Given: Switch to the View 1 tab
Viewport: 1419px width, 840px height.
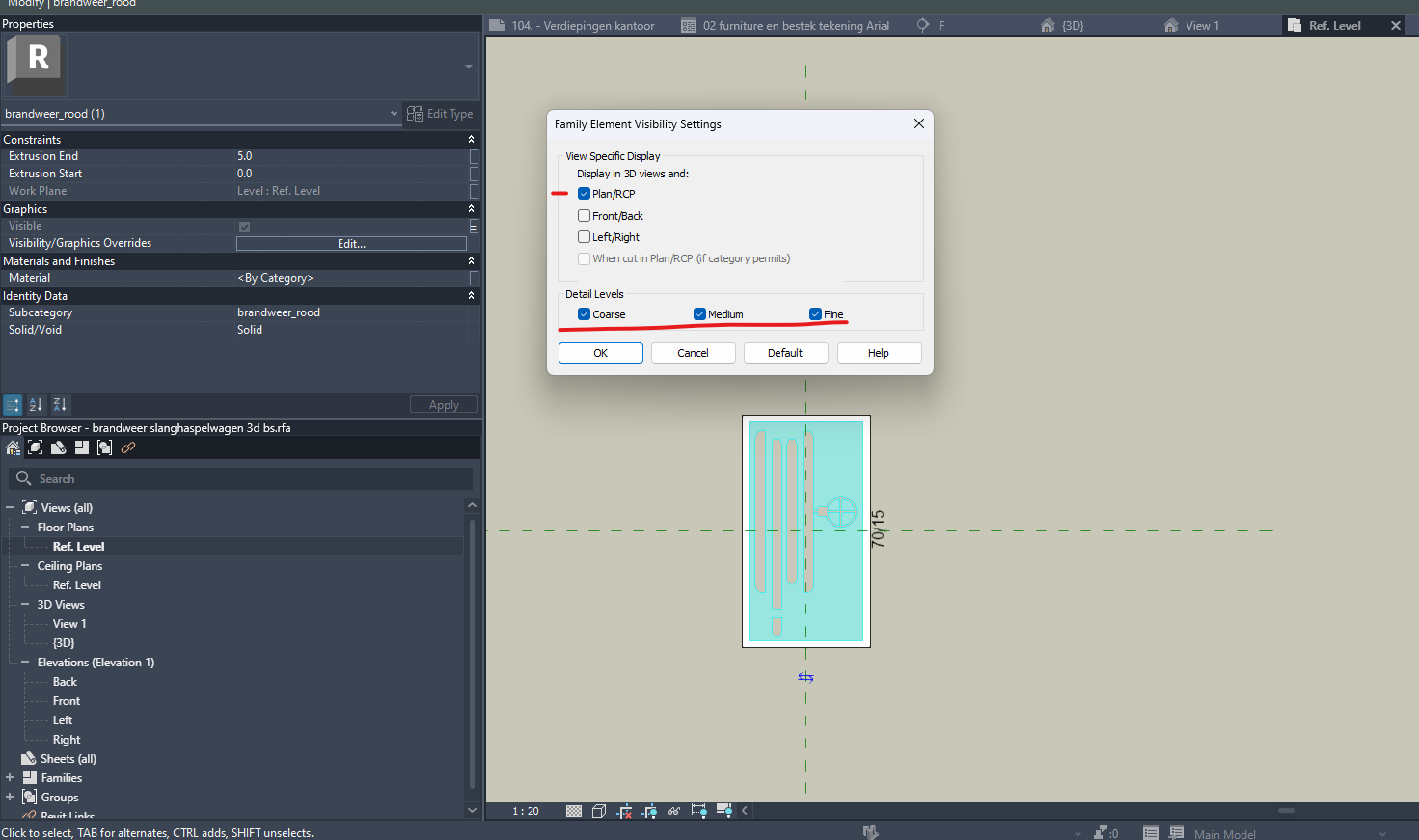Looking at the screenshot, I should click(x=1191, y=26).
